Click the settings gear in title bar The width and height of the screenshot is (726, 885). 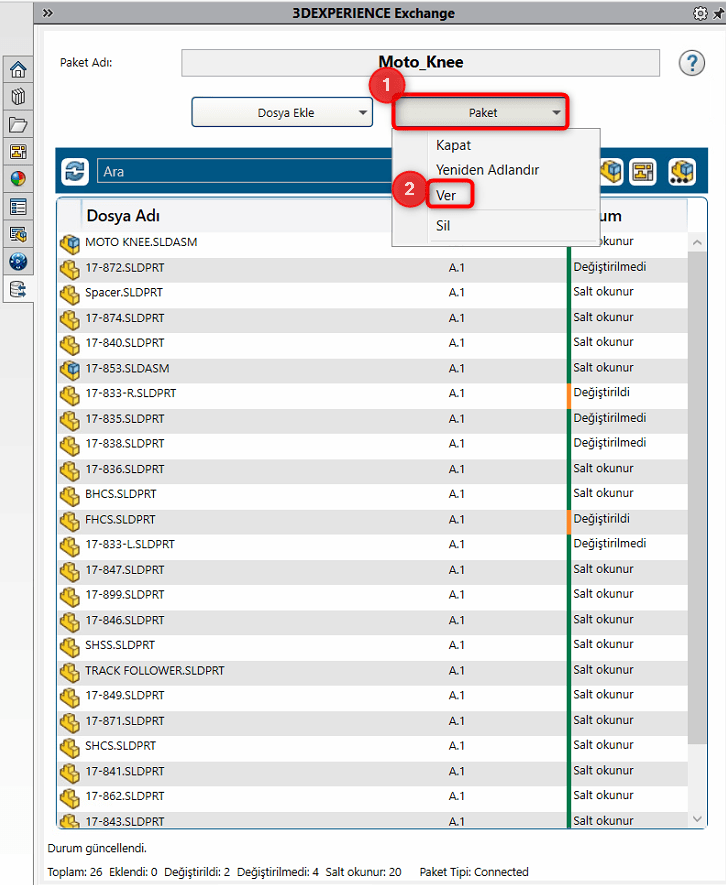[700, 13]
